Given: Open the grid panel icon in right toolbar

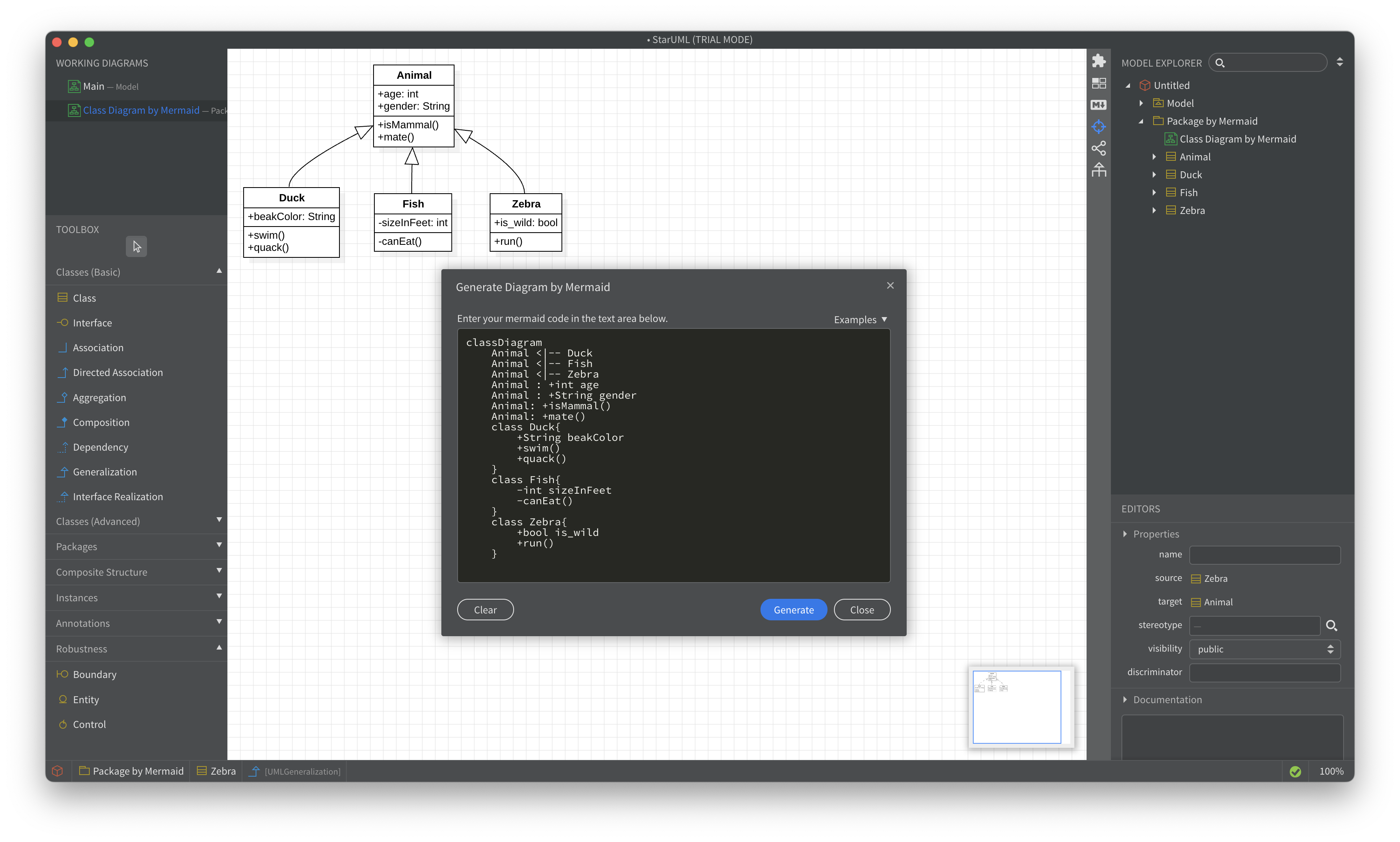Looking at the screenshot, I should click(1099, 83).
